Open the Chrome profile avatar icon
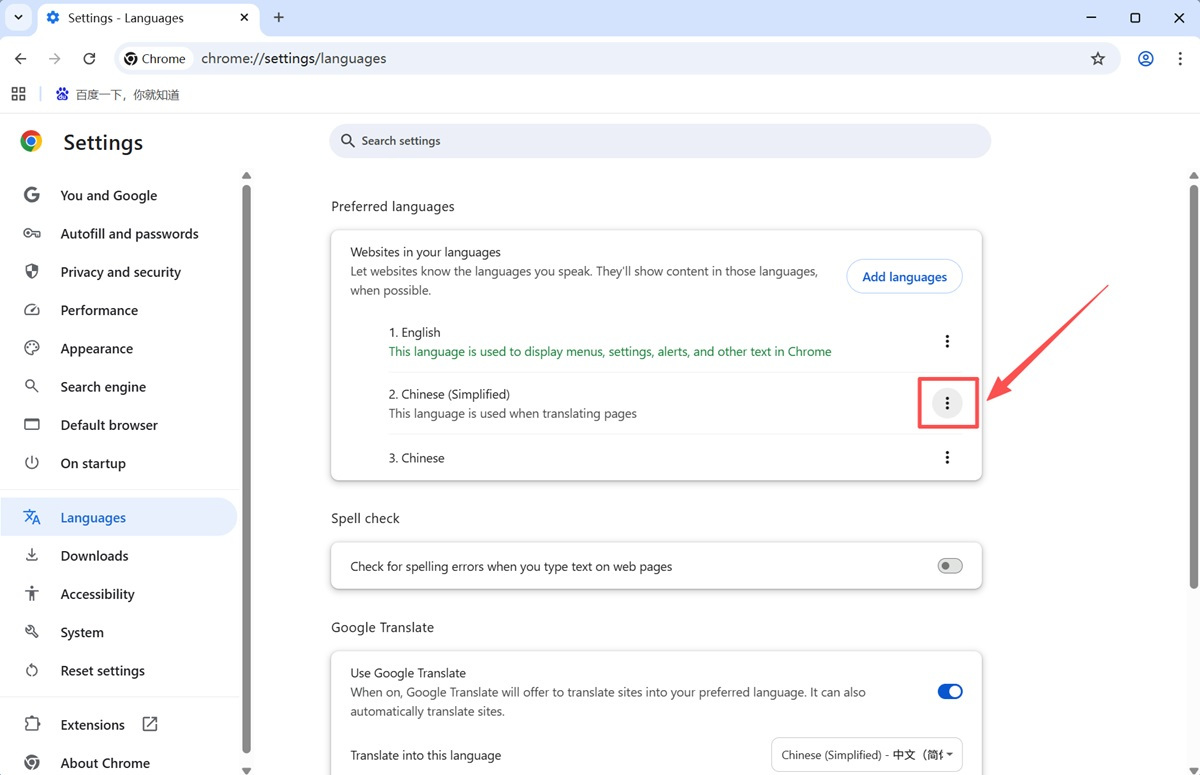The height and width of the screenshot is (775, 1200). pos(1145,59)
